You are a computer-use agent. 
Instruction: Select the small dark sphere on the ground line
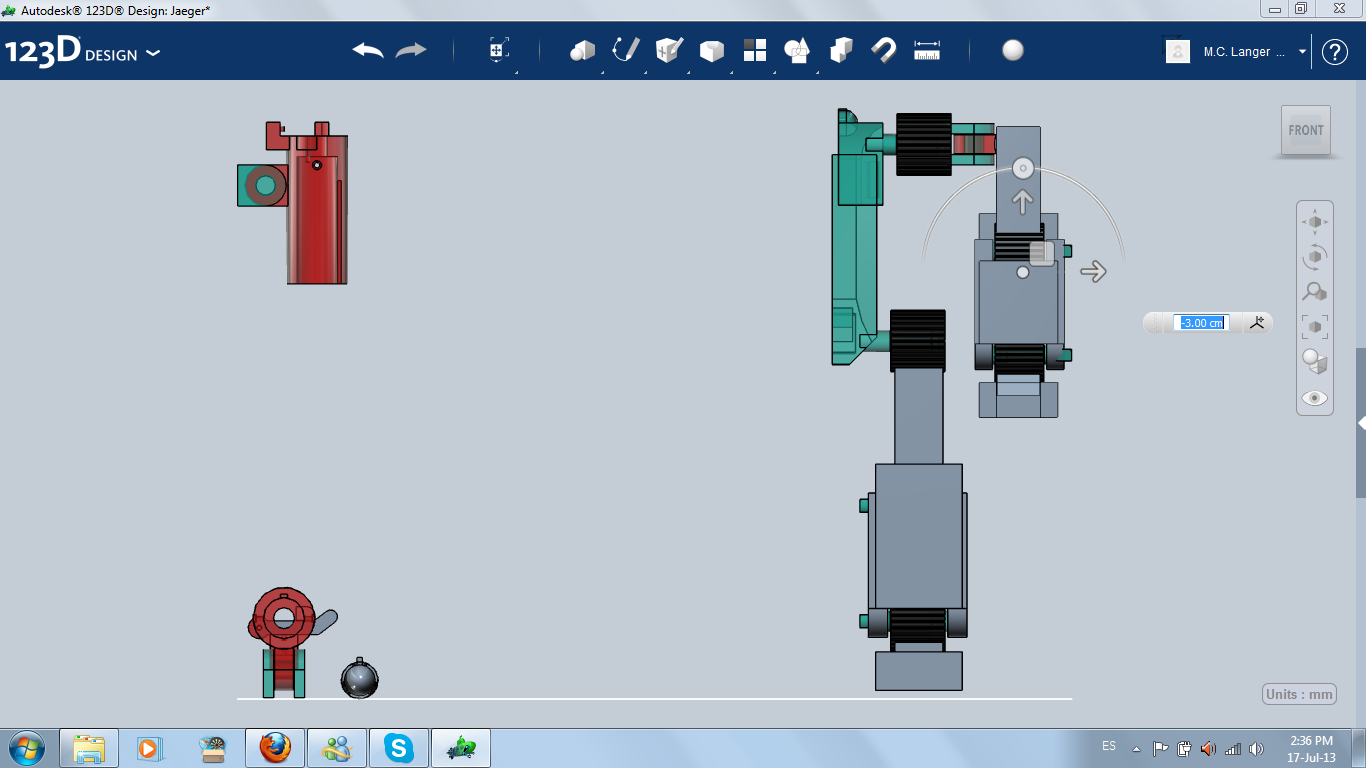click(359, 679)
